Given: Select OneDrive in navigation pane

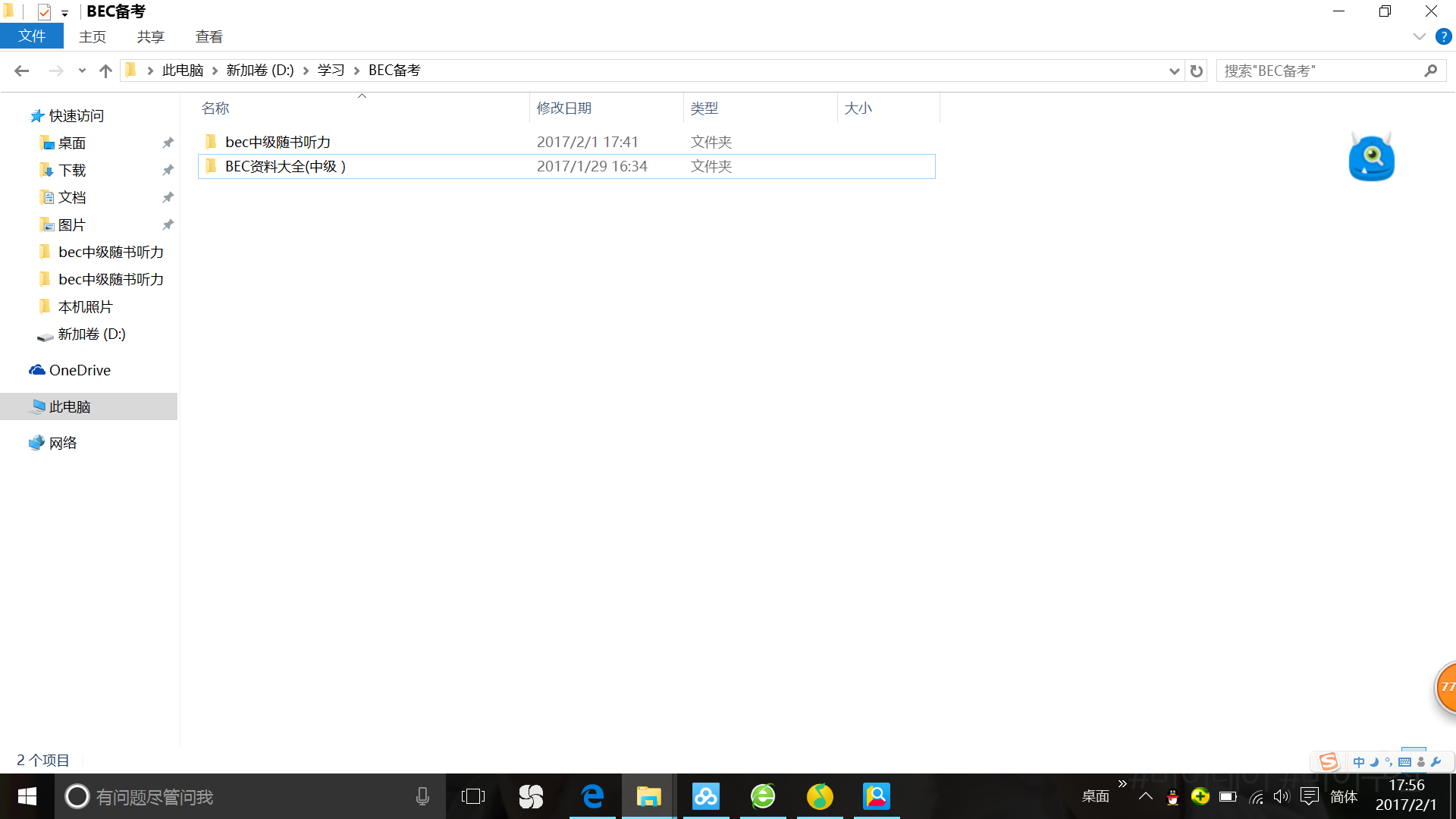Looking at the screenshot, I should coord(80,370).
